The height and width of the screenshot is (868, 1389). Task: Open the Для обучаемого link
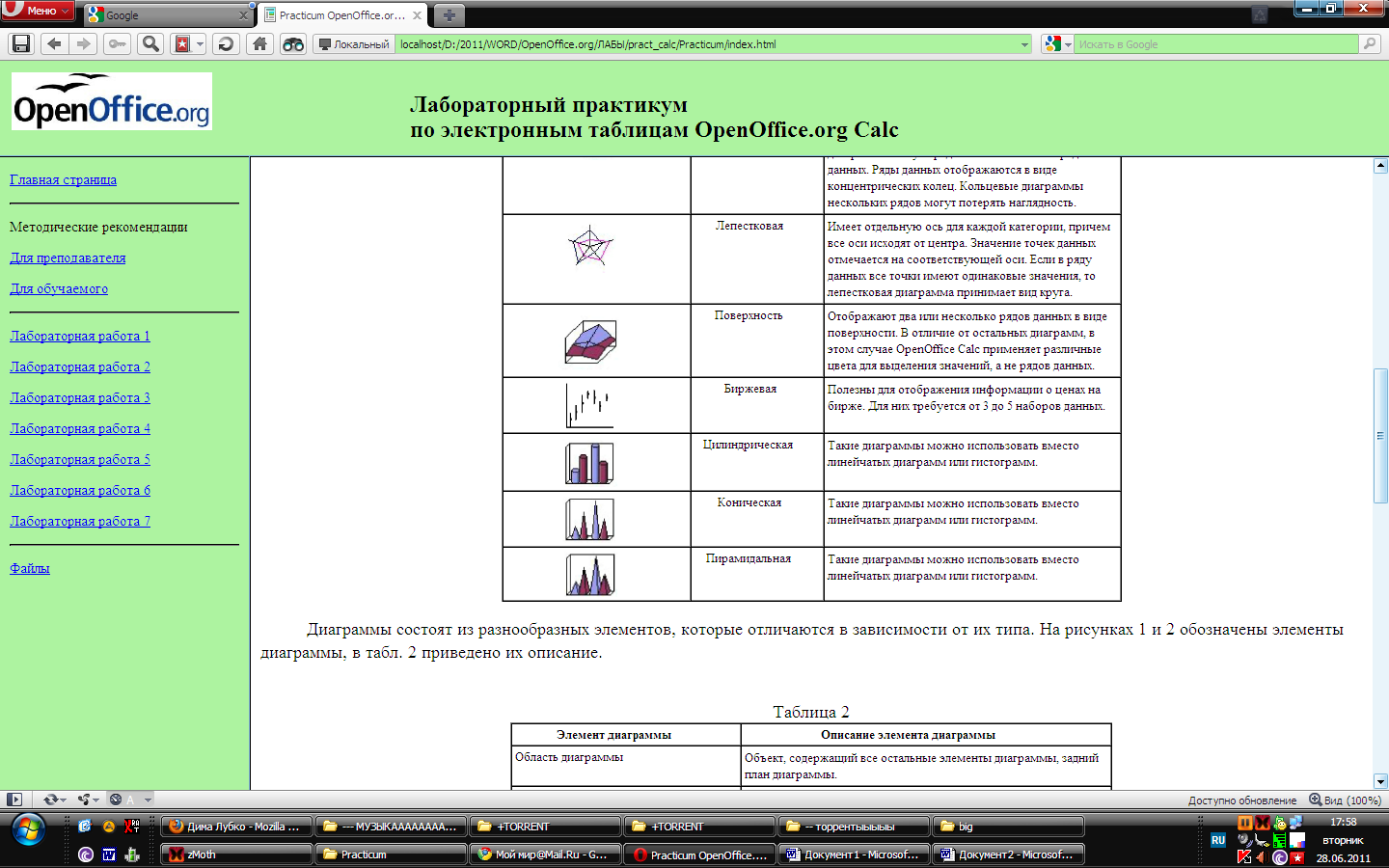[59, 288]
